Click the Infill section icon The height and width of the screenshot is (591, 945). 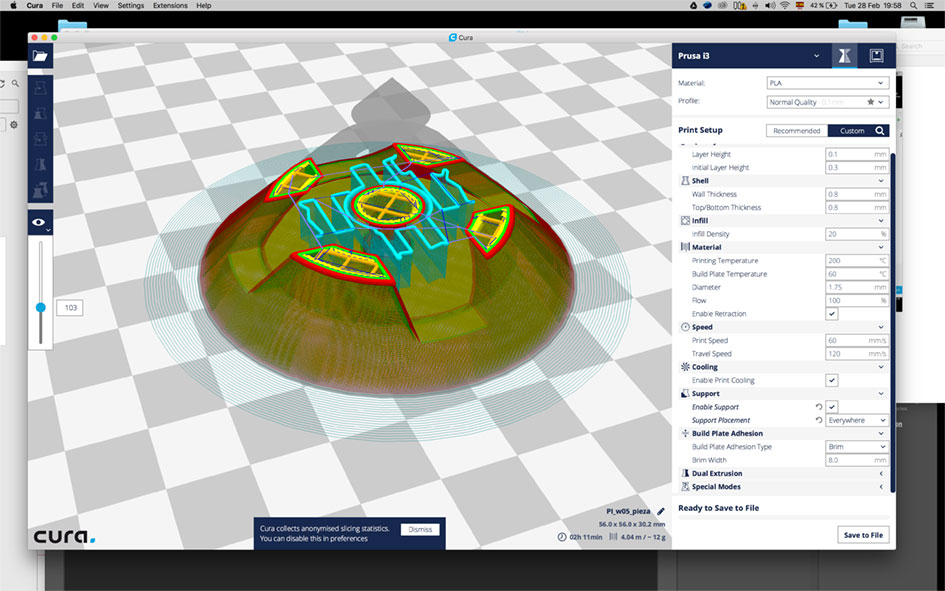pyautogui.click(x=685, y=220)
